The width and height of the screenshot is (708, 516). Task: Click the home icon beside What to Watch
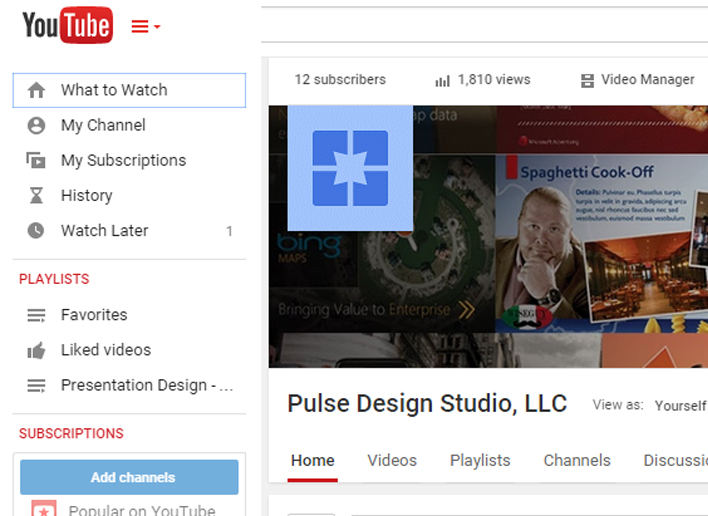(36, 90)
